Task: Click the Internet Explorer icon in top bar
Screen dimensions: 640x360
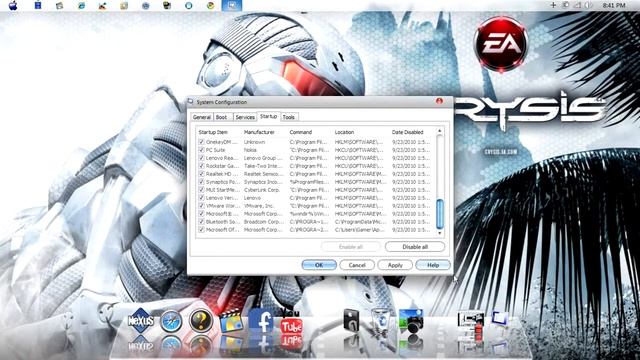Action: [82, 5]
